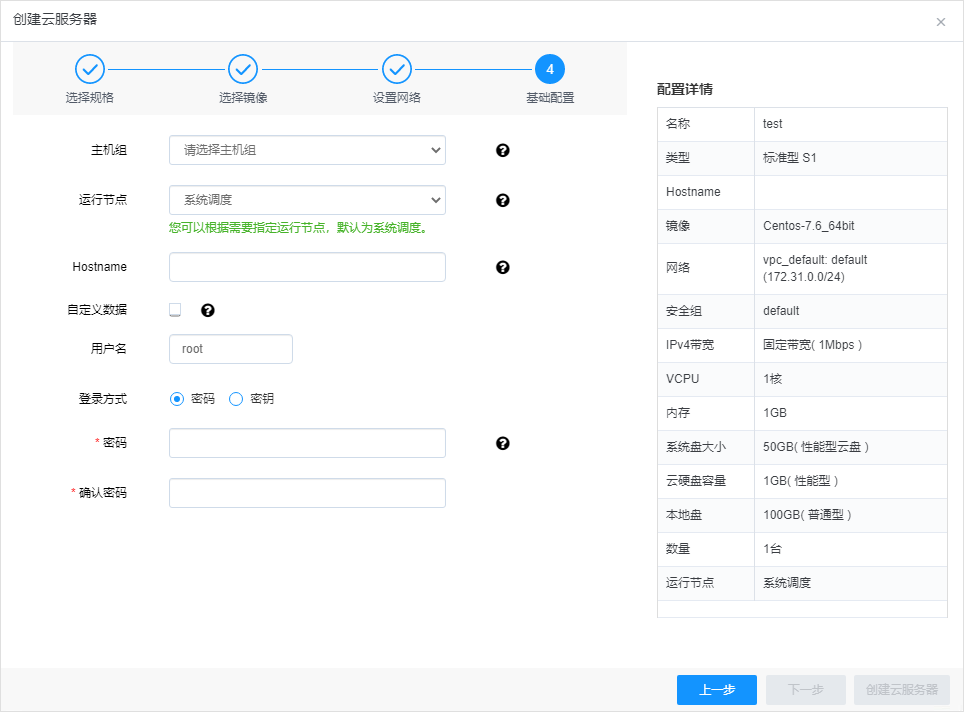964x712 pixels.
Task: Close the 创建云服务器 dialog
Action: 941,22
